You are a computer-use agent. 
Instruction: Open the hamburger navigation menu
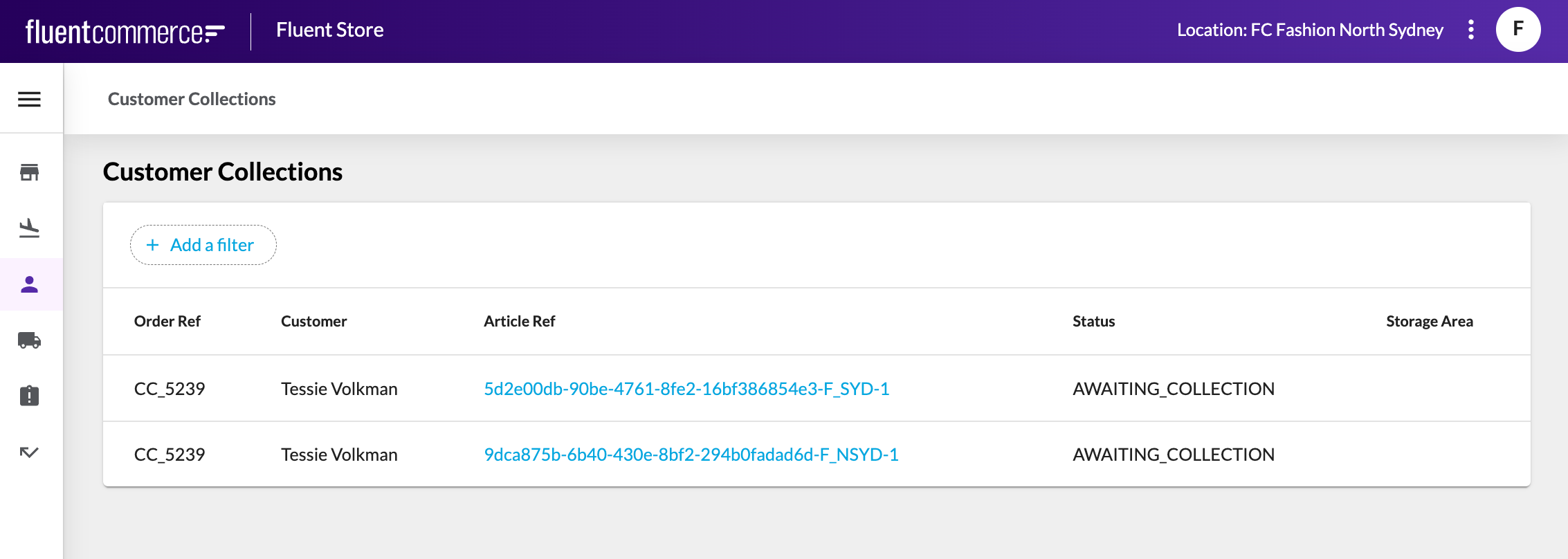[x=29, y=99]
